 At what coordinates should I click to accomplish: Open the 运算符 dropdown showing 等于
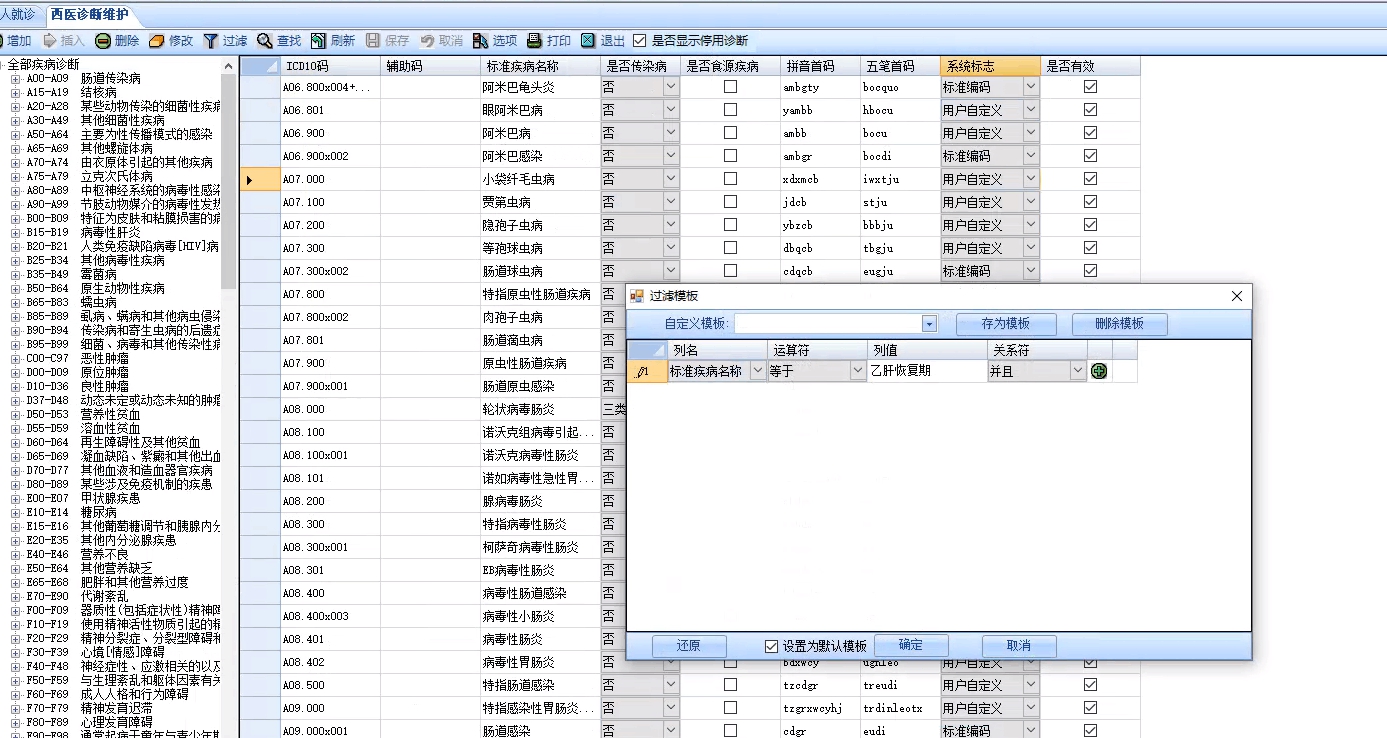point(858,371)
